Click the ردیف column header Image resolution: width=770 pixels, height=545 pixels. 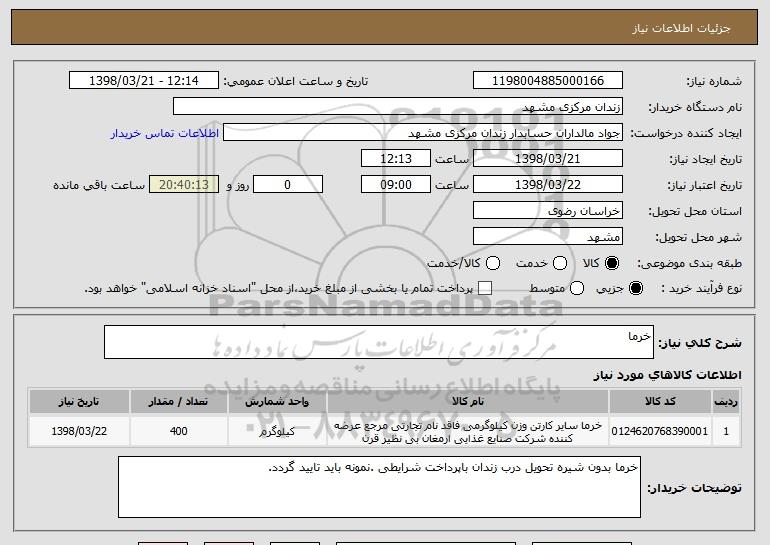click(x=726, y=402)
